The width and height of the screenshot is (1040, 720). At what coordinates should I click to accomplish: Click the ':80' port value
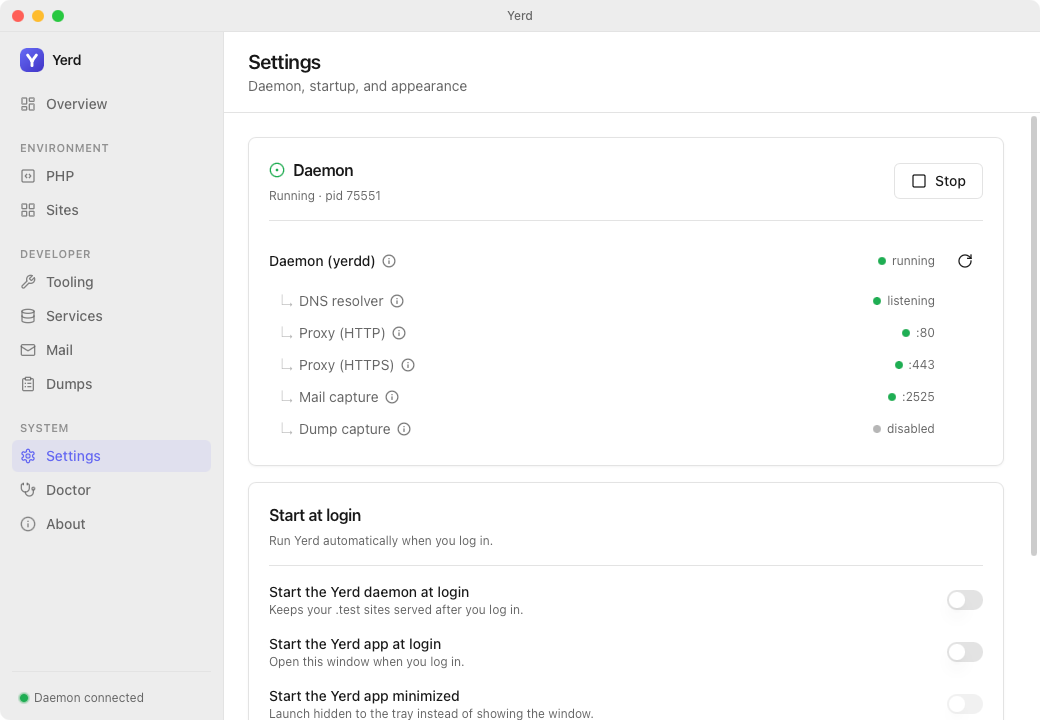point(925,333)
